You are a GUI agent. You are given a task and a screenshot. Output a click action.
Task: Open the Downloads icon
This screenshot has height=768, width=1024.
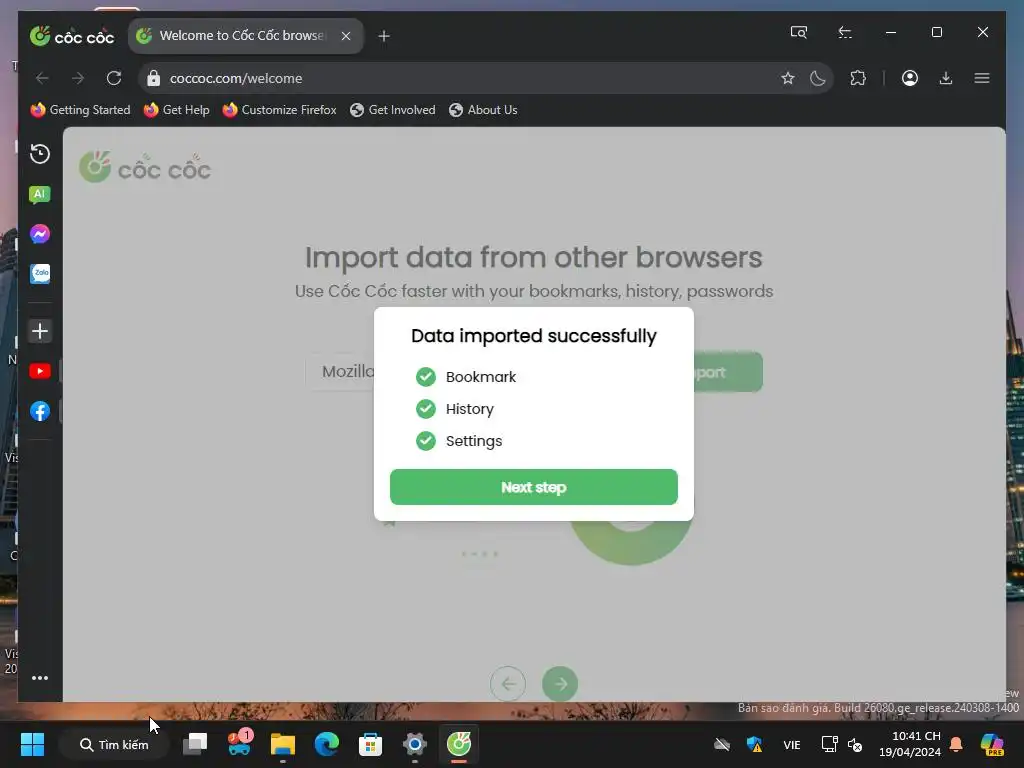(946, 78)
